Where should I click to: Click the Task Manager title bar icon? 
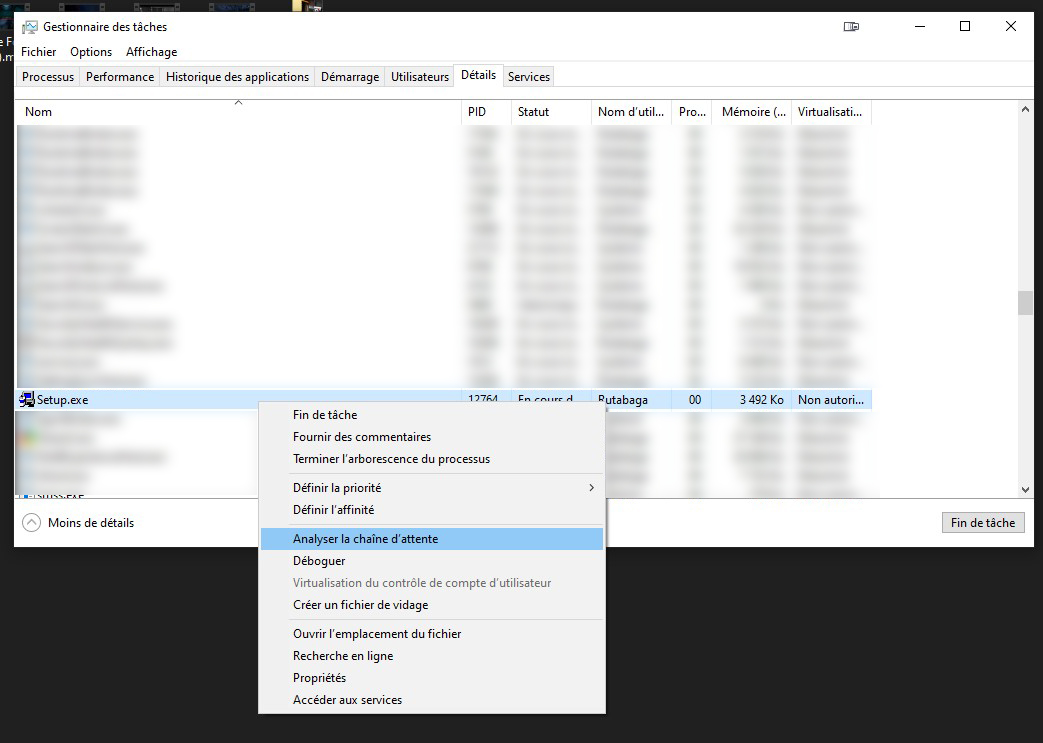click(x=30, y=27)
